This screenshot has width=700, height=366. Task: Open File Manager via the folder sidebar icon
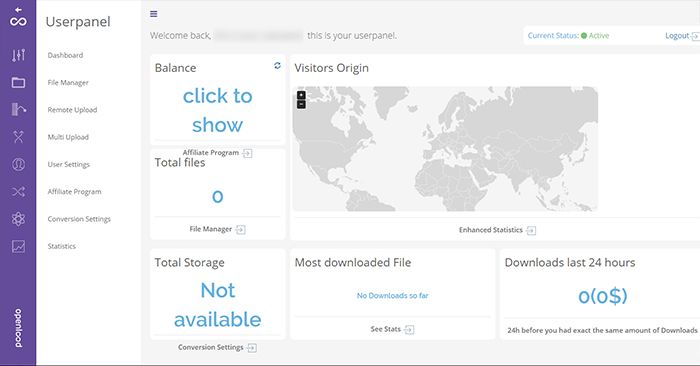coord(18,82)
